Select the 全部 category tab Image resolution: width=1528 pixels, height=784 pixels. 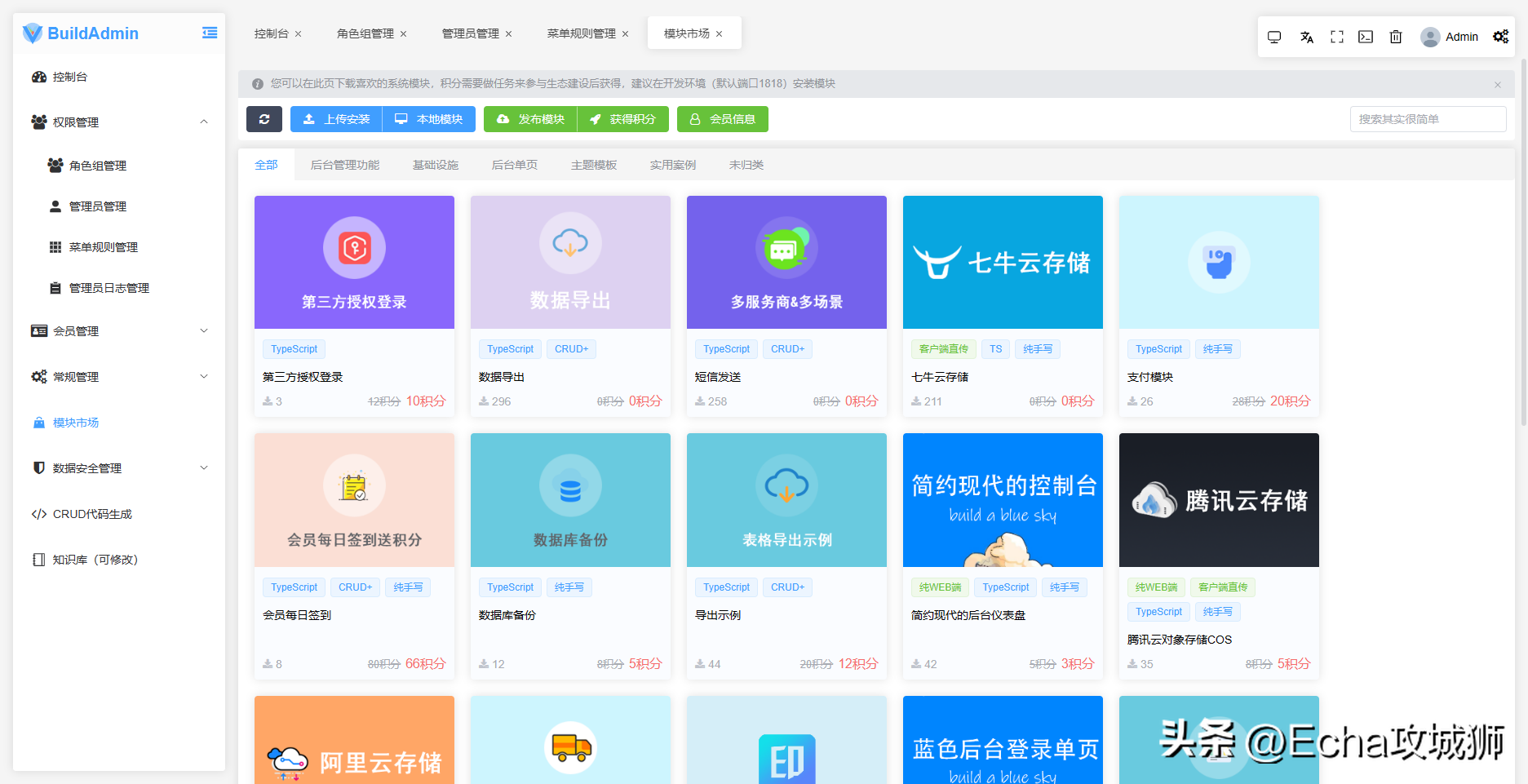pyautogui.click(x=266, y=165)
